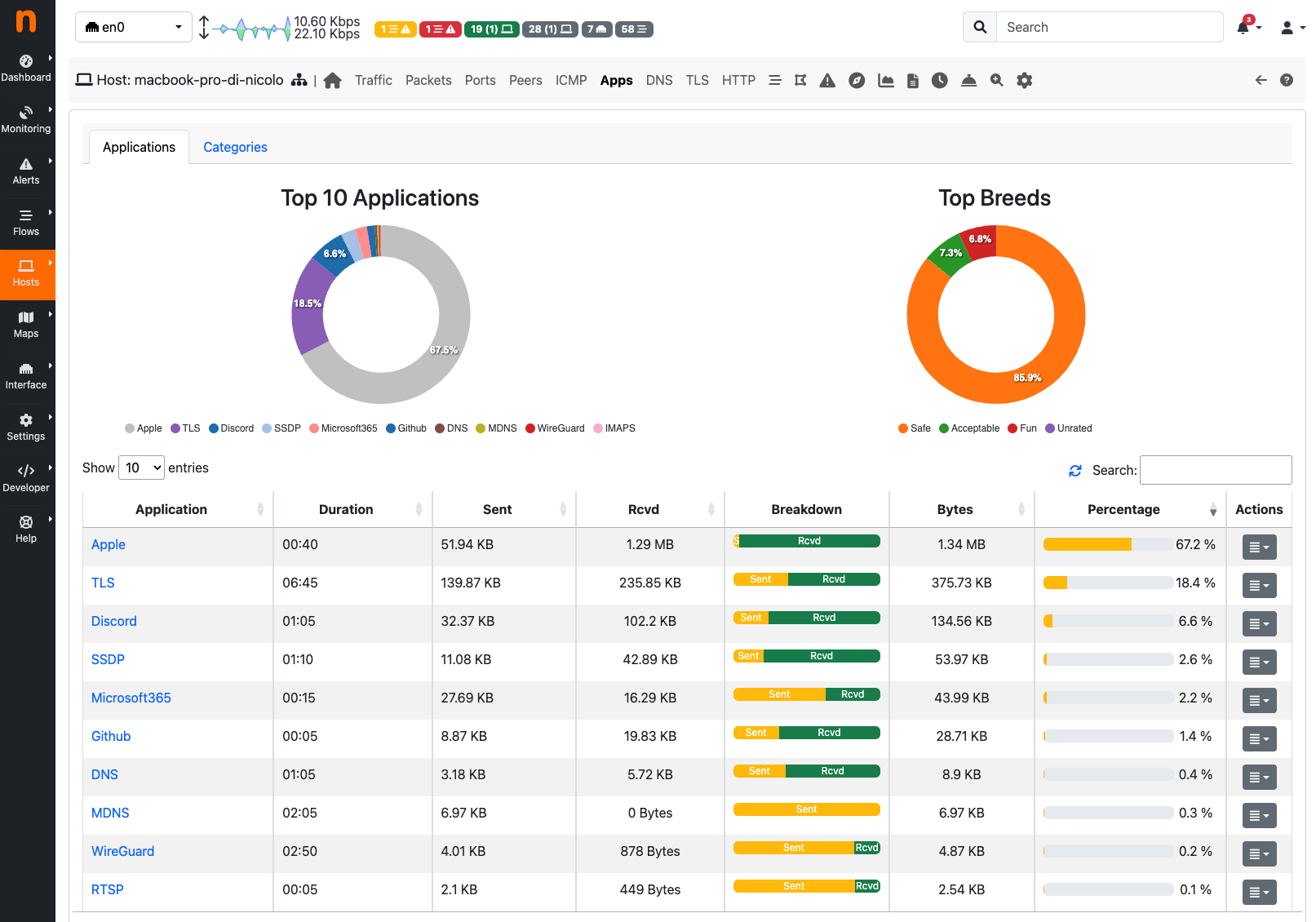Open the magnifier-plus icon in host toolbar
This screenshot has height=922, width=1316.
[996, 80]
